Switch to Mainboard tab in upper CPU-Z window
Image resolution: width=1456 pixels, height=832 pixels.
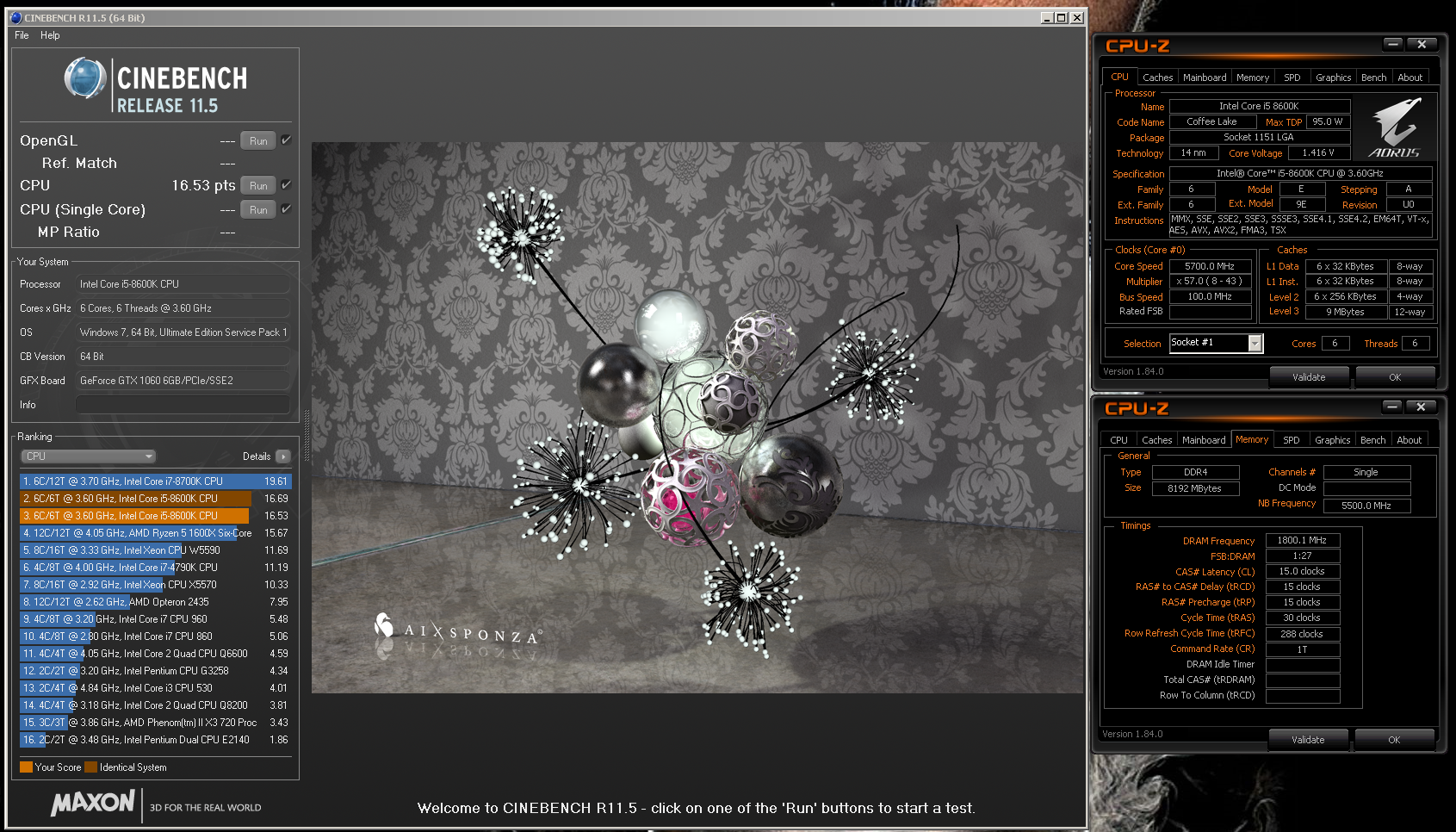pos(1205,78)
